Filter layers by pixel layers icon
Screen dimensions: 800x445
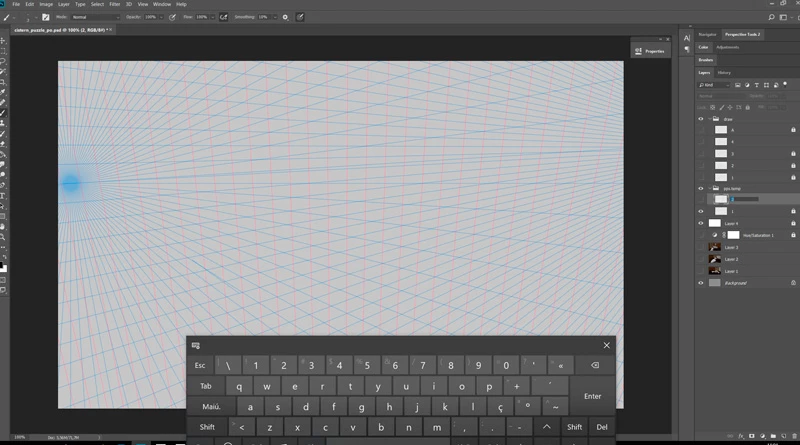click(x=738, y=85)
